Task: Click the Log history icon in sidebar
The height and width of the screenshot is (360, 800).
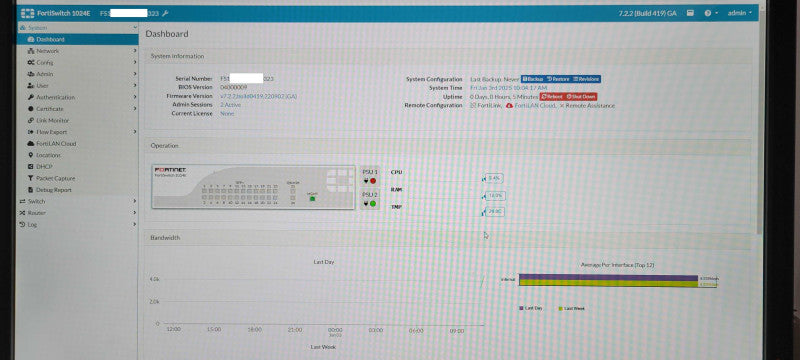Action: [22, 224]
